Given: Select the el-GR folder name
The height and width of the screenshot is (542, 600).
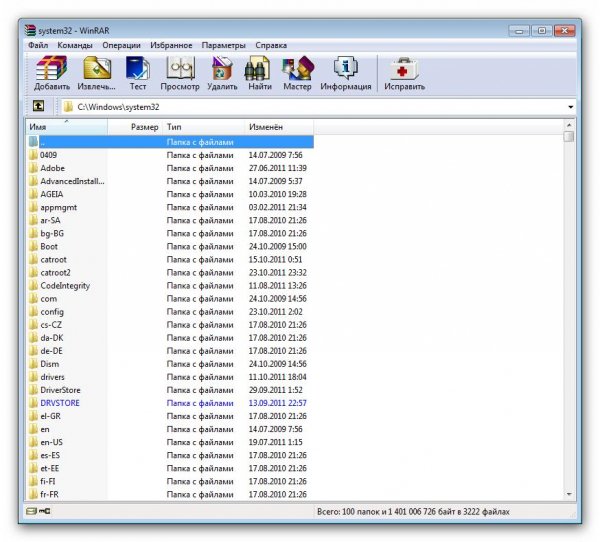Looking at the screenshot, I should (51, 416).
